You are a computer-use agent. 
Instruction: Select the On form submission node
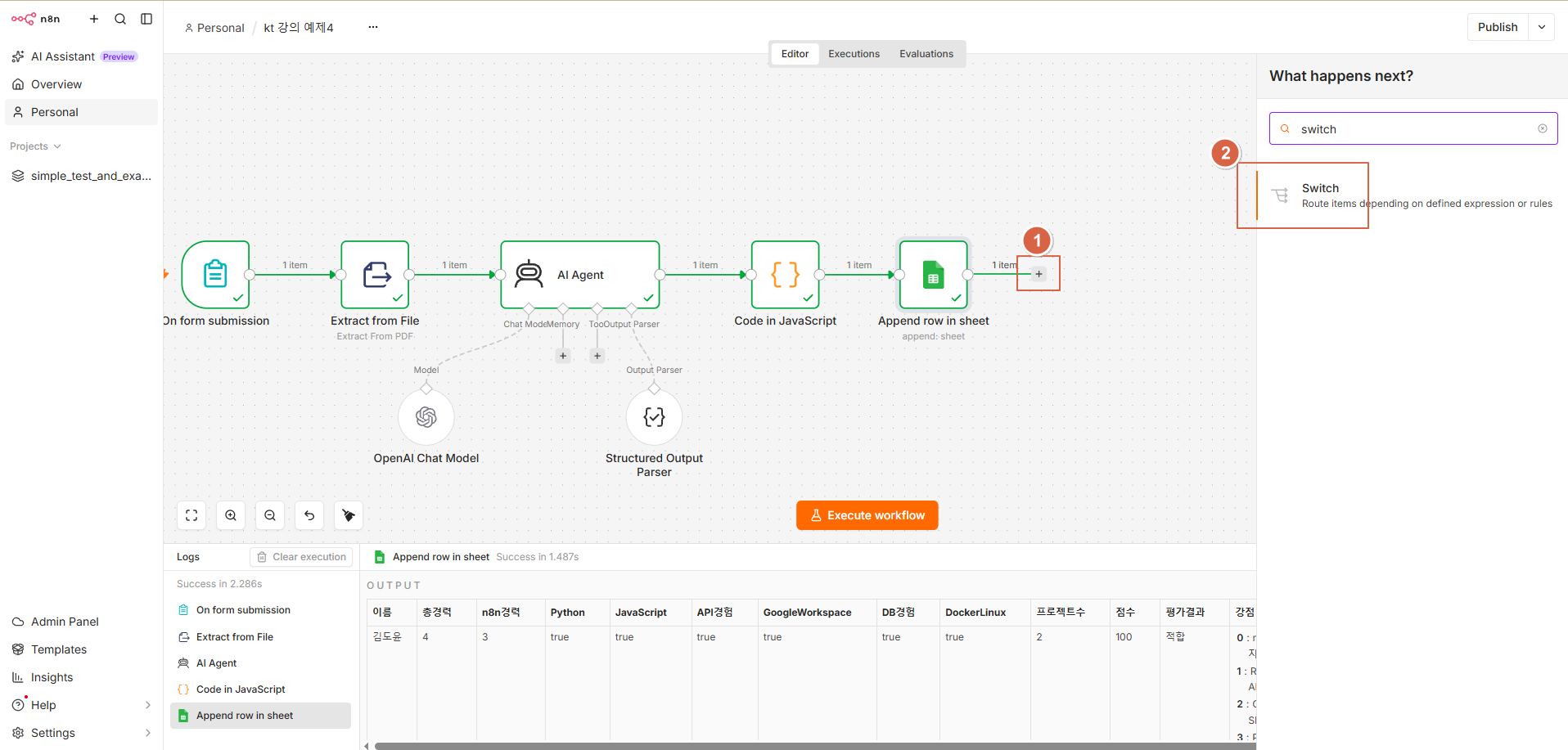pyautogui.click(x=215, y=274)
